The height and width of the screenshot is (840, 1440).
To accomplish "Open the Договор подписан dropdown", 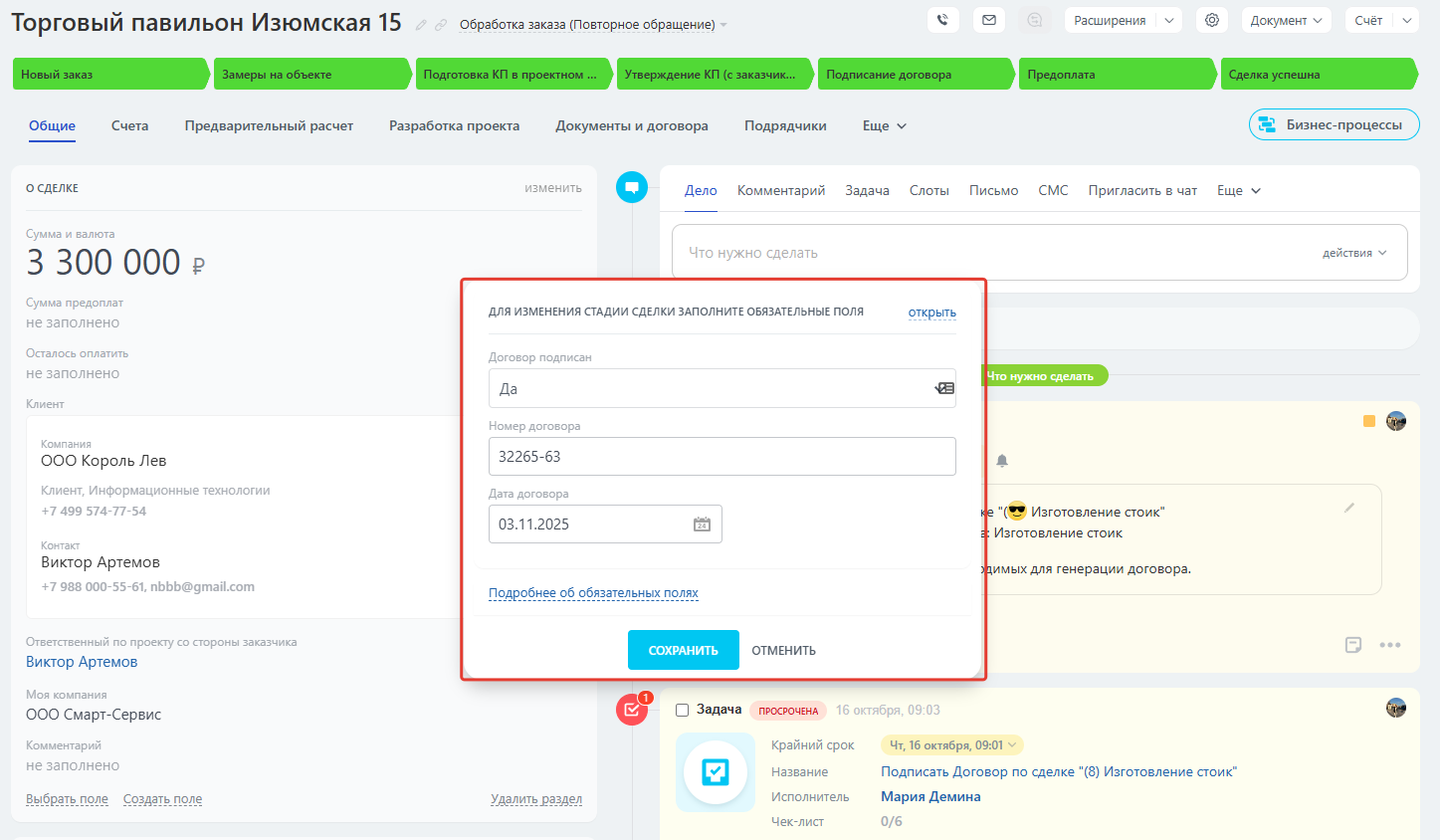I will click(x=722, y=388).
